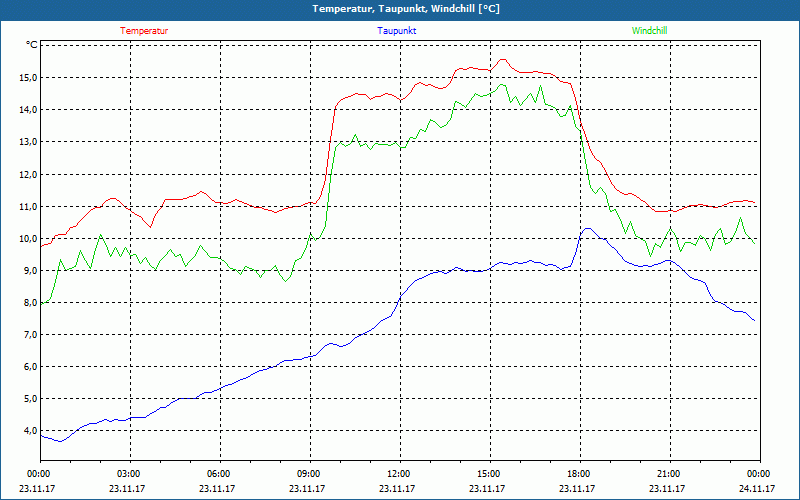
Task: Click the 24.11.17 date label
Action: [x=757, y=488]
